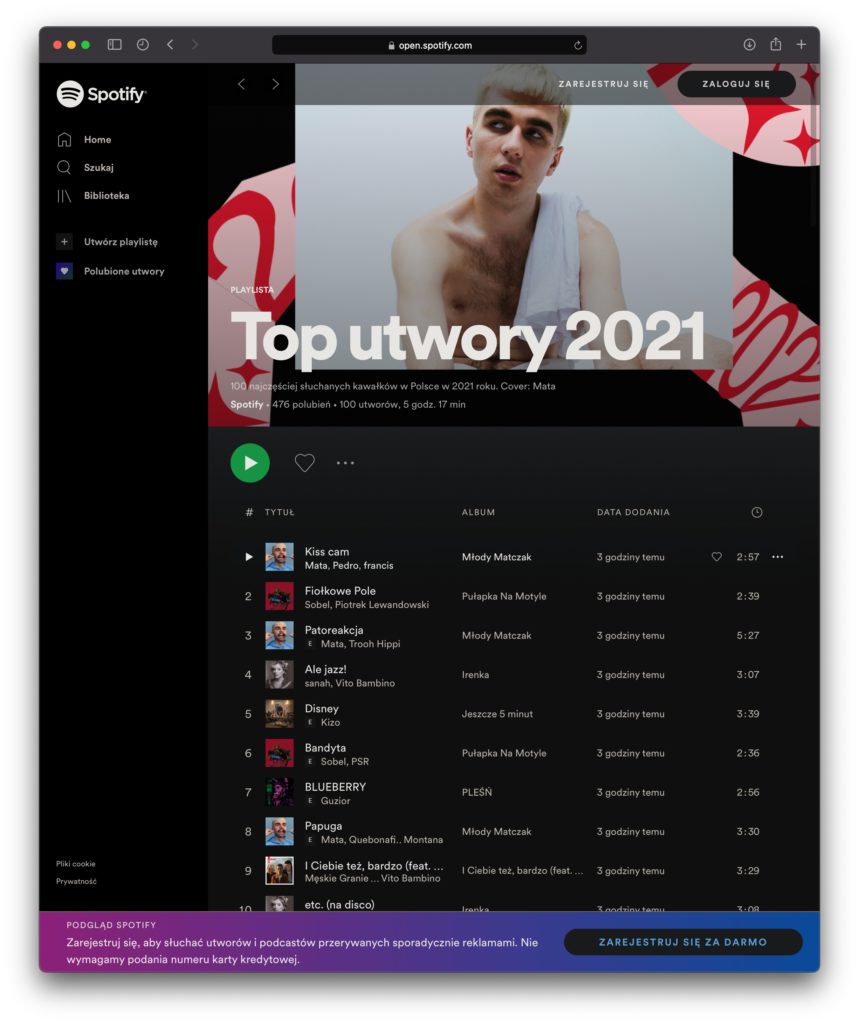Click Kiss cam album cover thumbnail
Screen dimensions: 859x1024
(x=279, y=557)
